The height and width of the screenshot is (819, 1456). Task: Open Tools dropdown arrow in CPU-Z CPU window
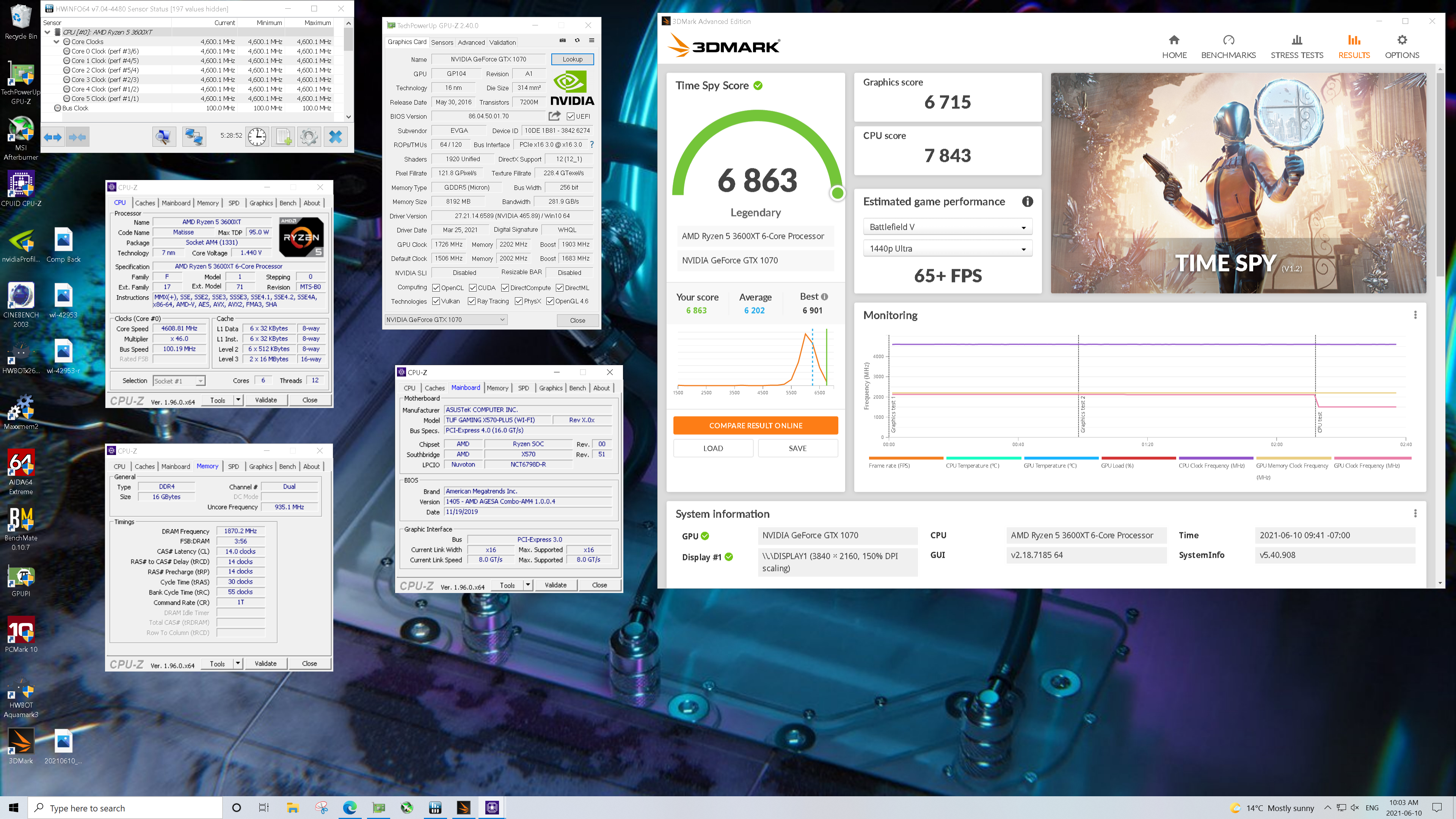tap(238, 400)
